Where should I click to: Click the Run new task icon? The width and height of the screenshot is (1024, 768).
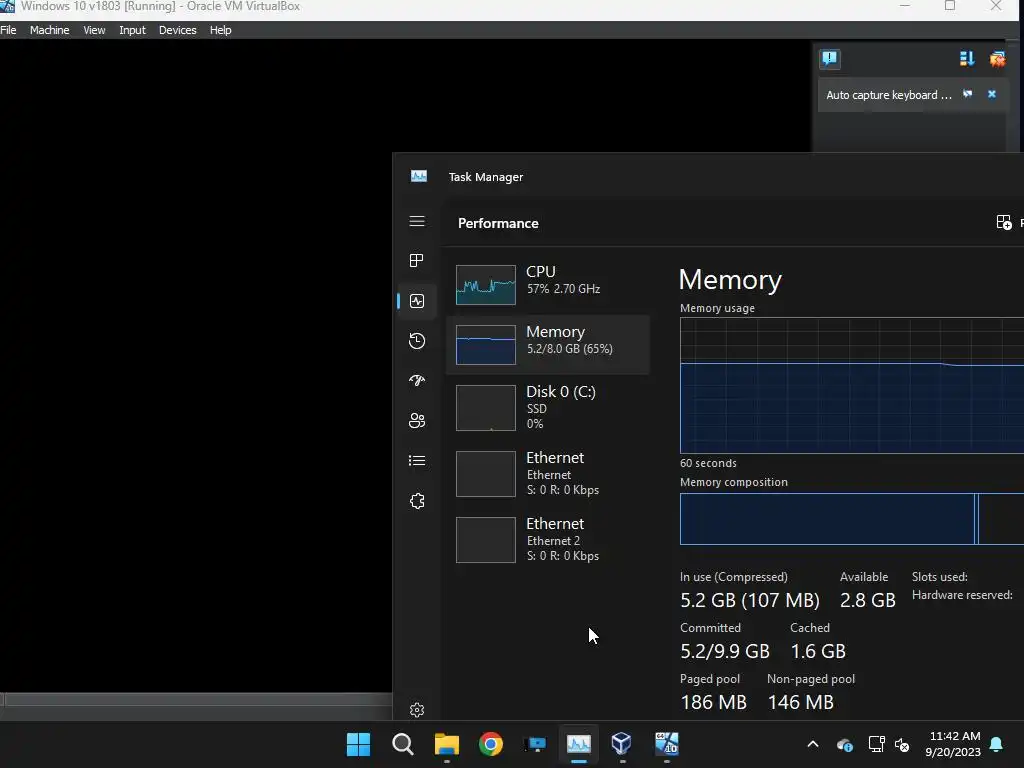tap(1004, 223)
